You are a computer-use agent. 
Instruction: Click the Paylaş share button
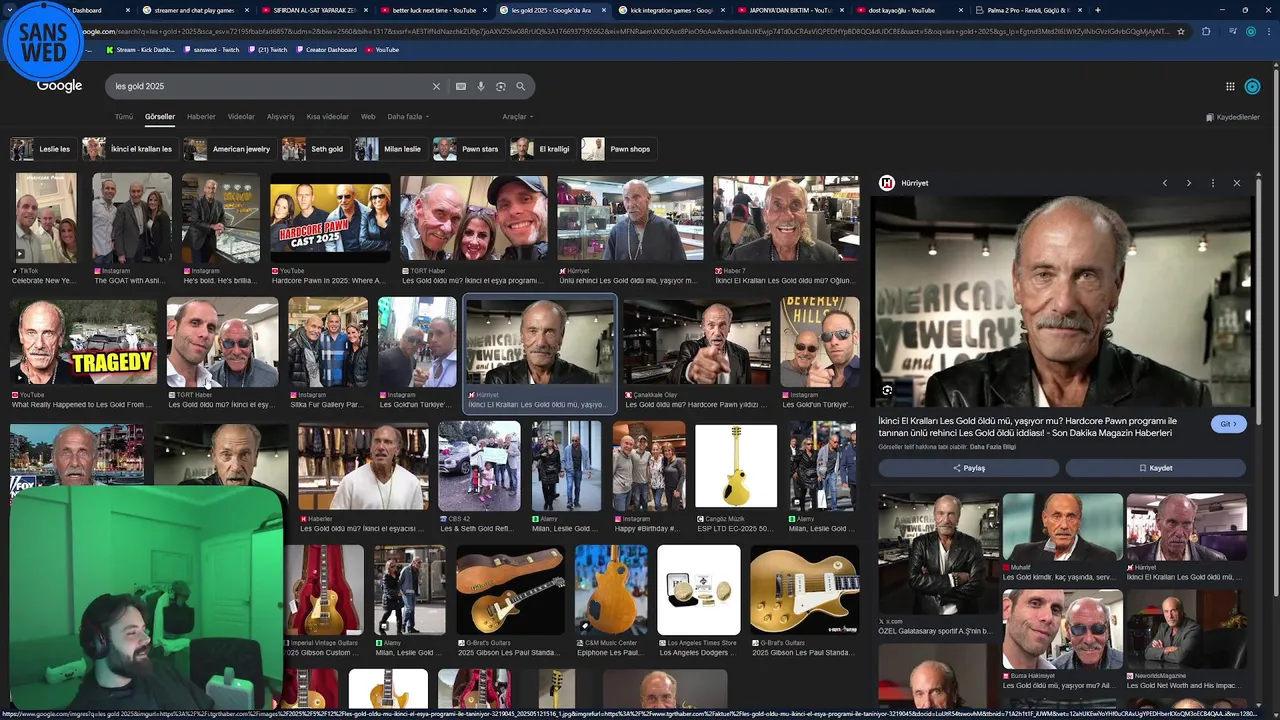(x=968, y=468)
